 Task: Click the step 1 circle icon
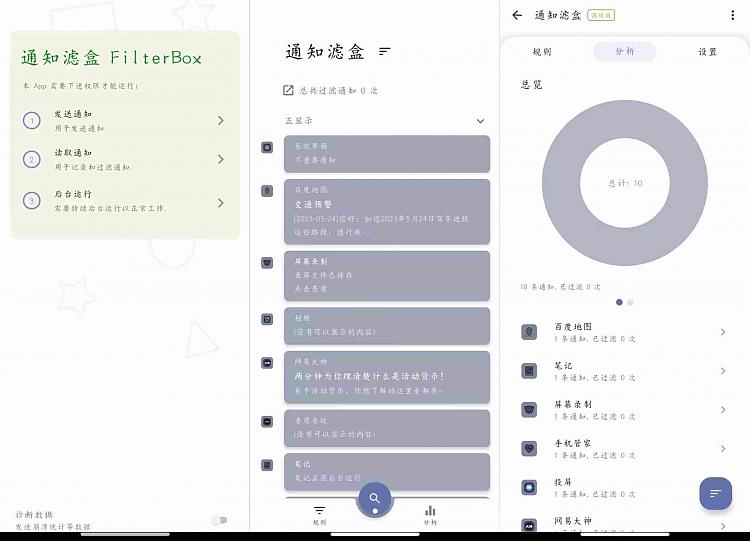pos(32,121)
